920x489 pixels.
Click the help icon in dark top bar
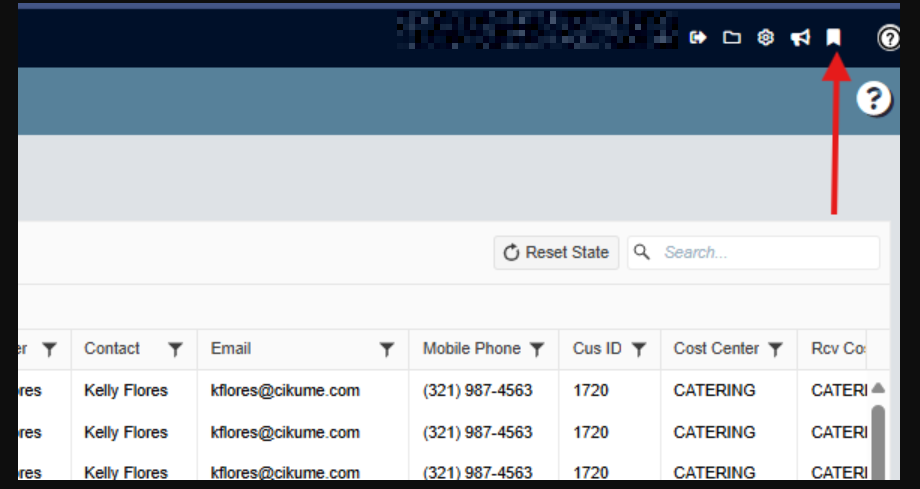(889, 38)
